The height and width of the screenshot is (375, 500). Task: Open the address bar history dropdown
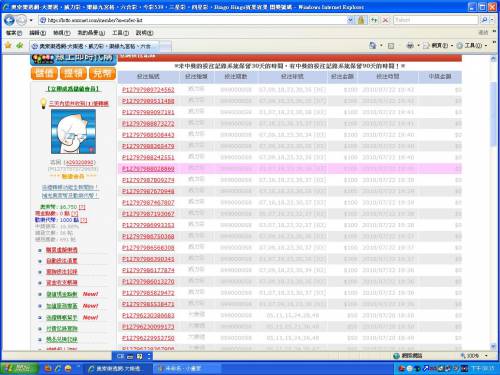click(x=350, y=20)
